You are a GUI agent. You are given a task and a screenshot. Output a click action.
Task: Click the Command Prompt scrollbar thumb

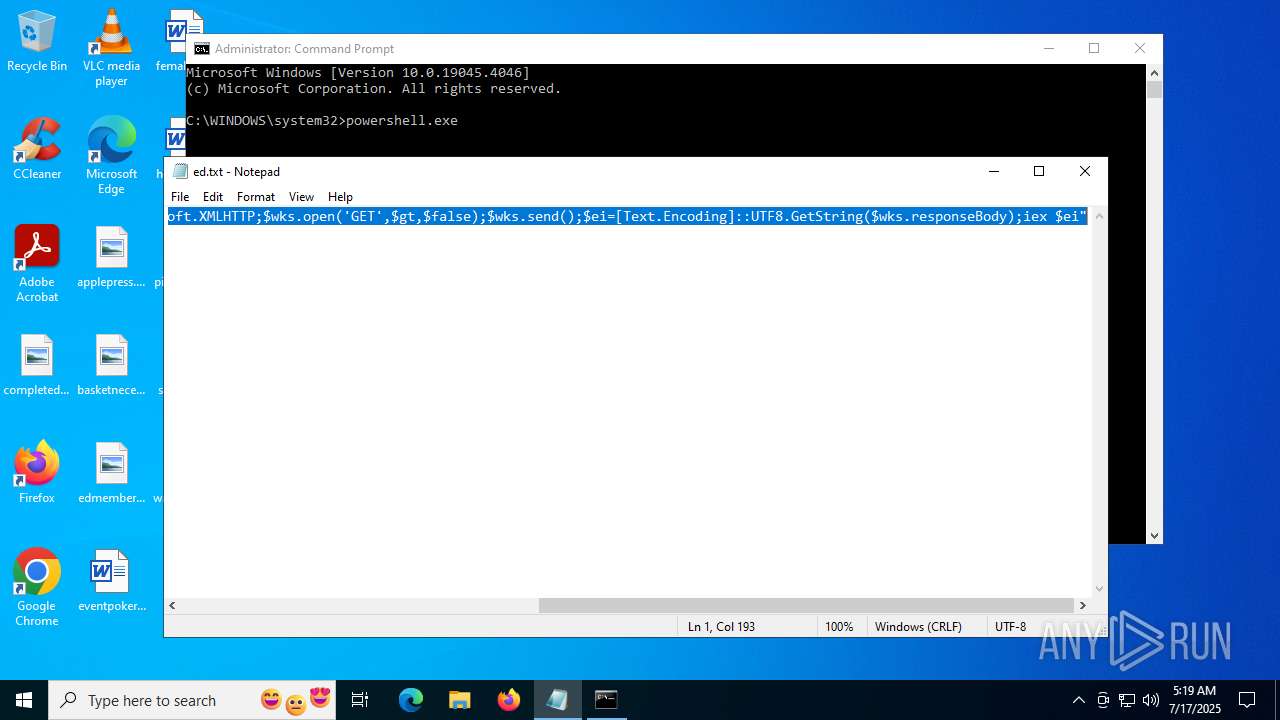[x=1155, y=90]
